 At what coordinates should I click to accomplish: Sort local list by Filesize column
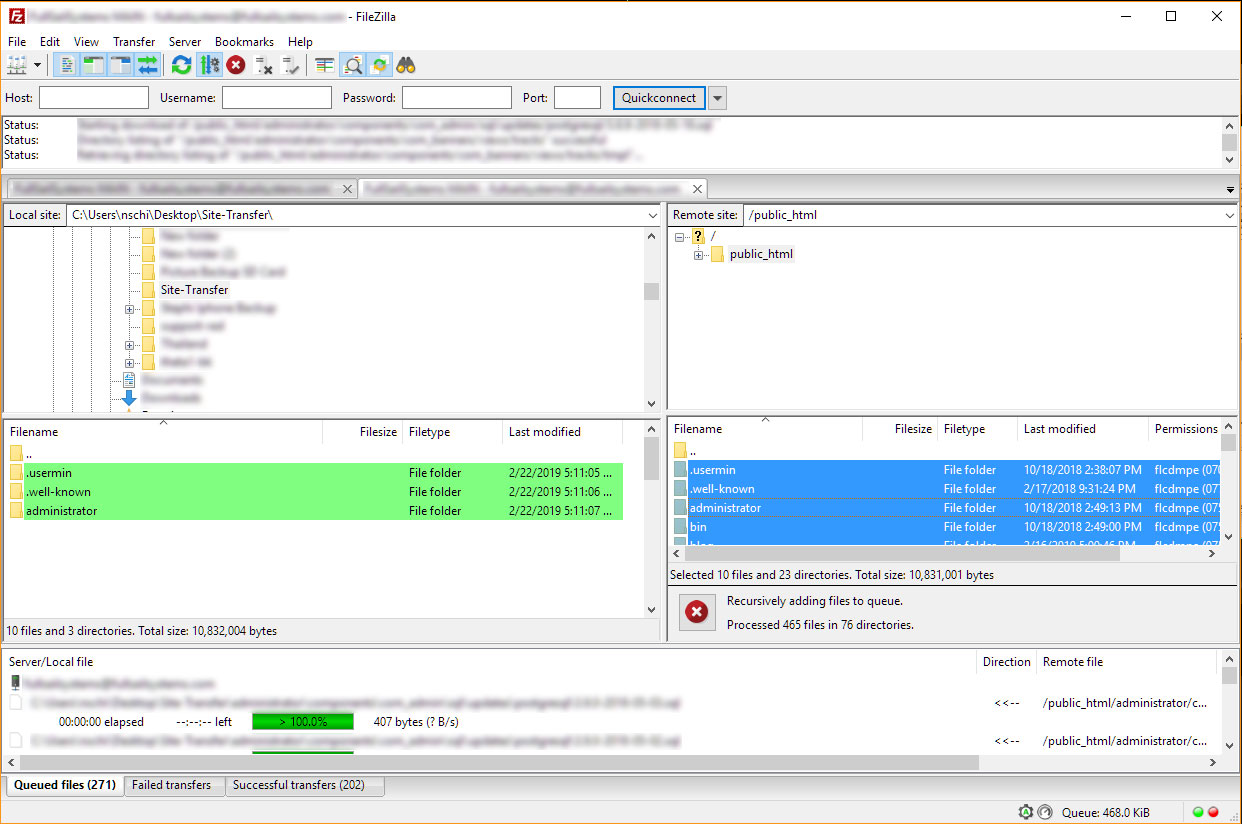(362, 432)
